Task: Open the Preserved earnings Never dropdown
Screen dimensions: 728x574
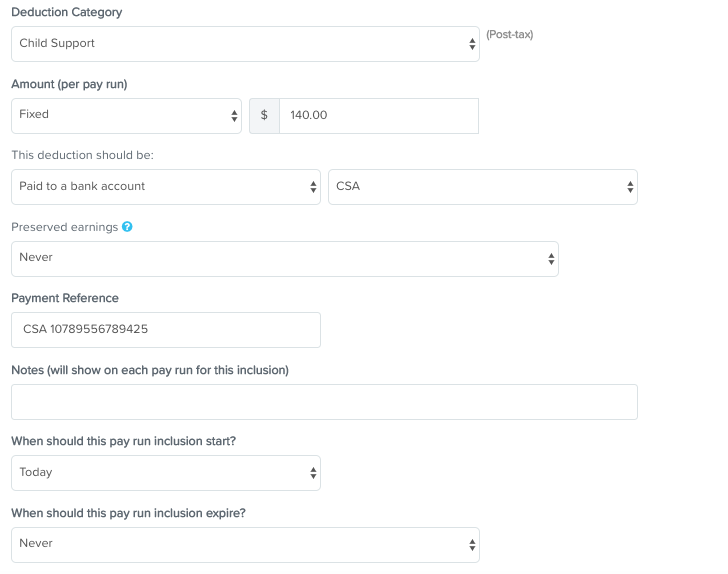Action: (x=285, y=259)
